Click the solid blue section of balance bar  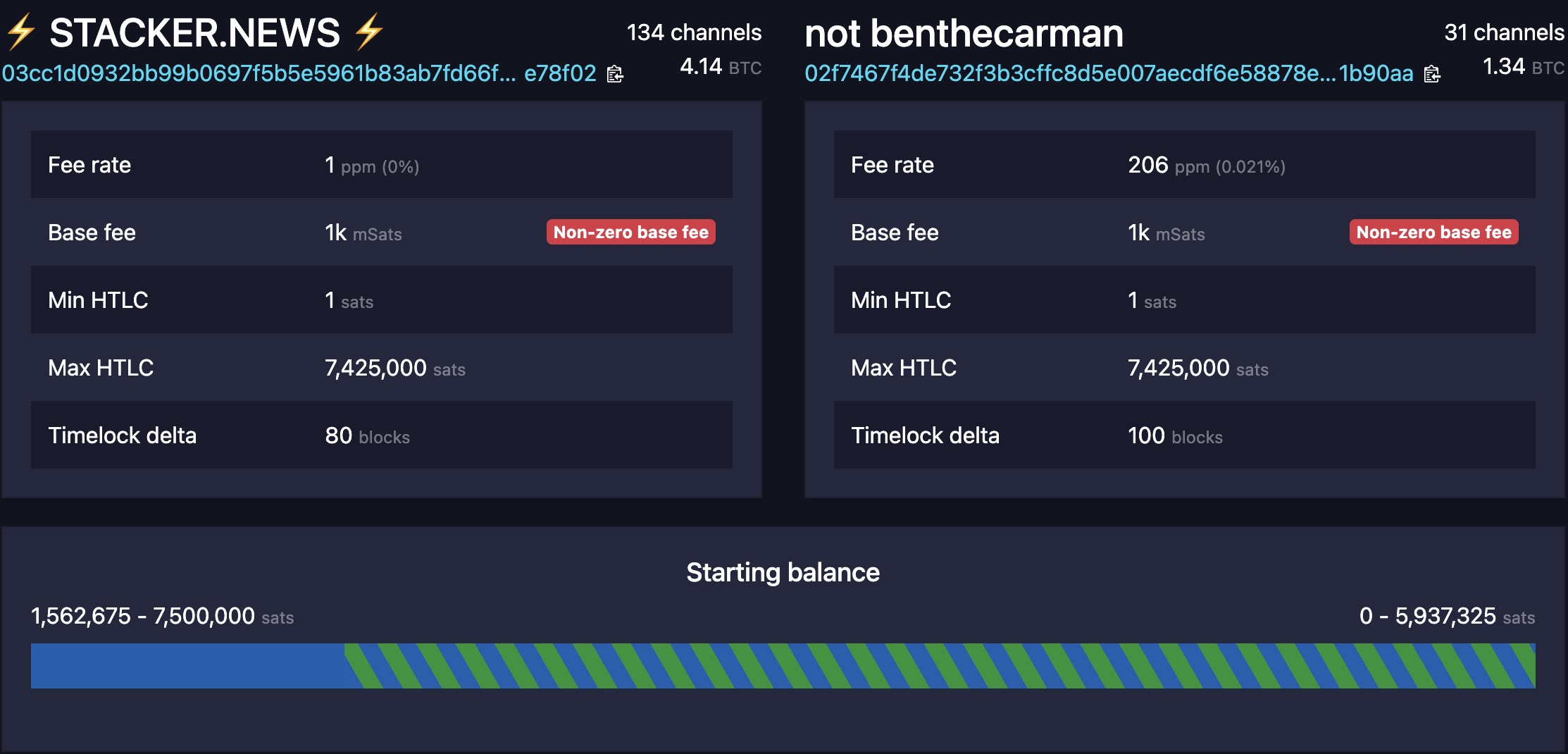(x=187, y=665)
